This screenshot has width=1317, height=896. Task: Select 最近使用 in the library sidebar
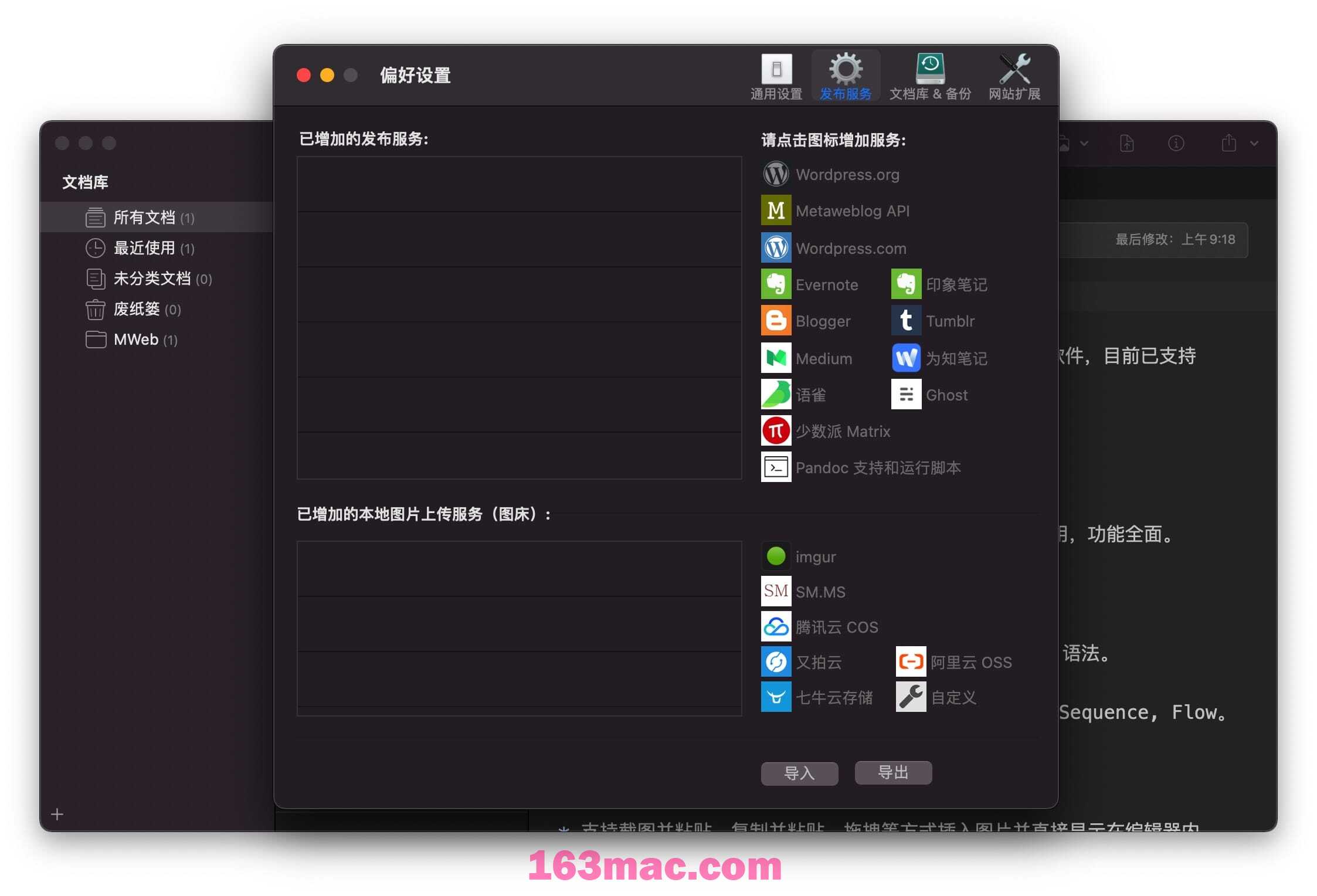[x=157, y=248]
